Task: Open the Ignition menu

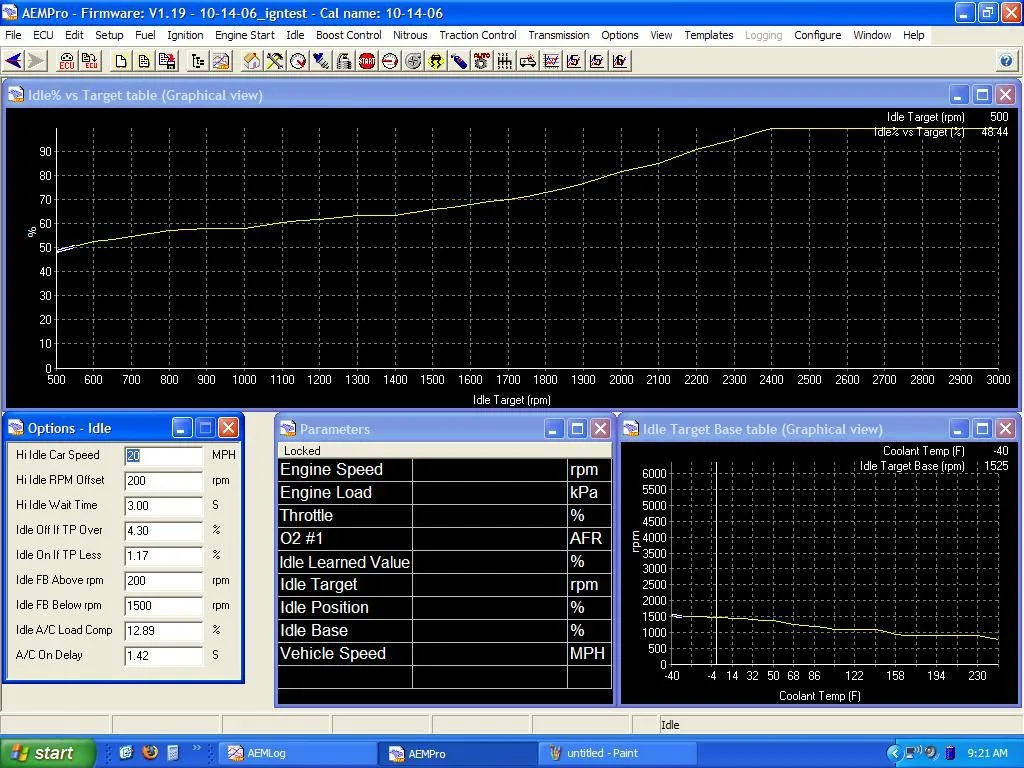Action: [185, 35]
